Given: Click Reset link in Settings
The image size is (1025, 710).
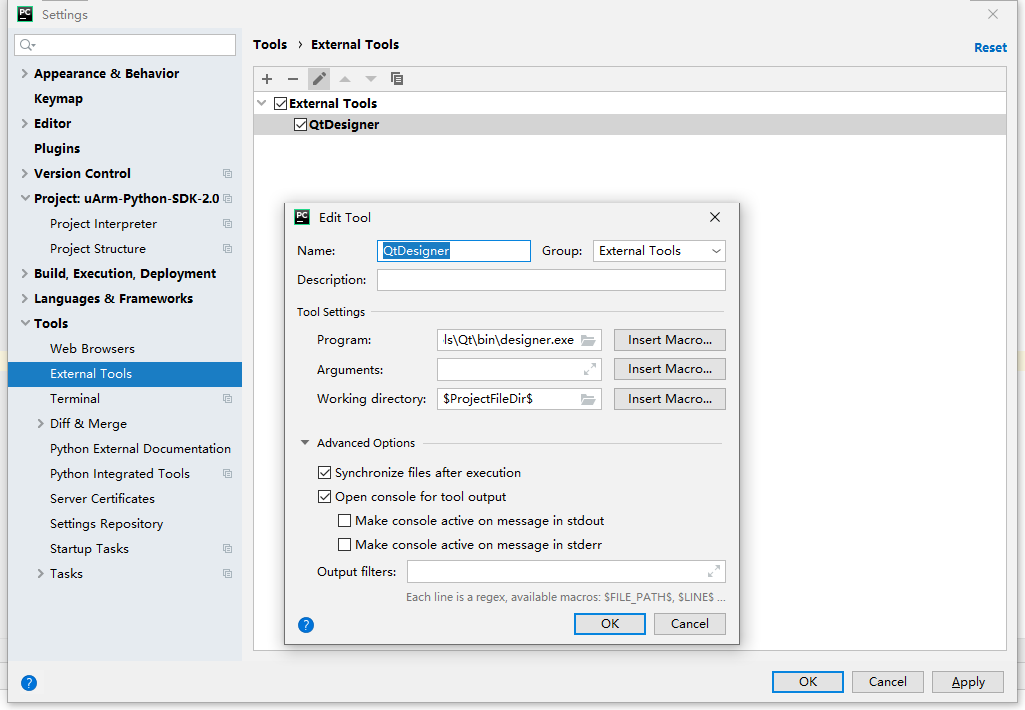Looking at the screenshot, I should pyautogui.click(x=990, y=48).
